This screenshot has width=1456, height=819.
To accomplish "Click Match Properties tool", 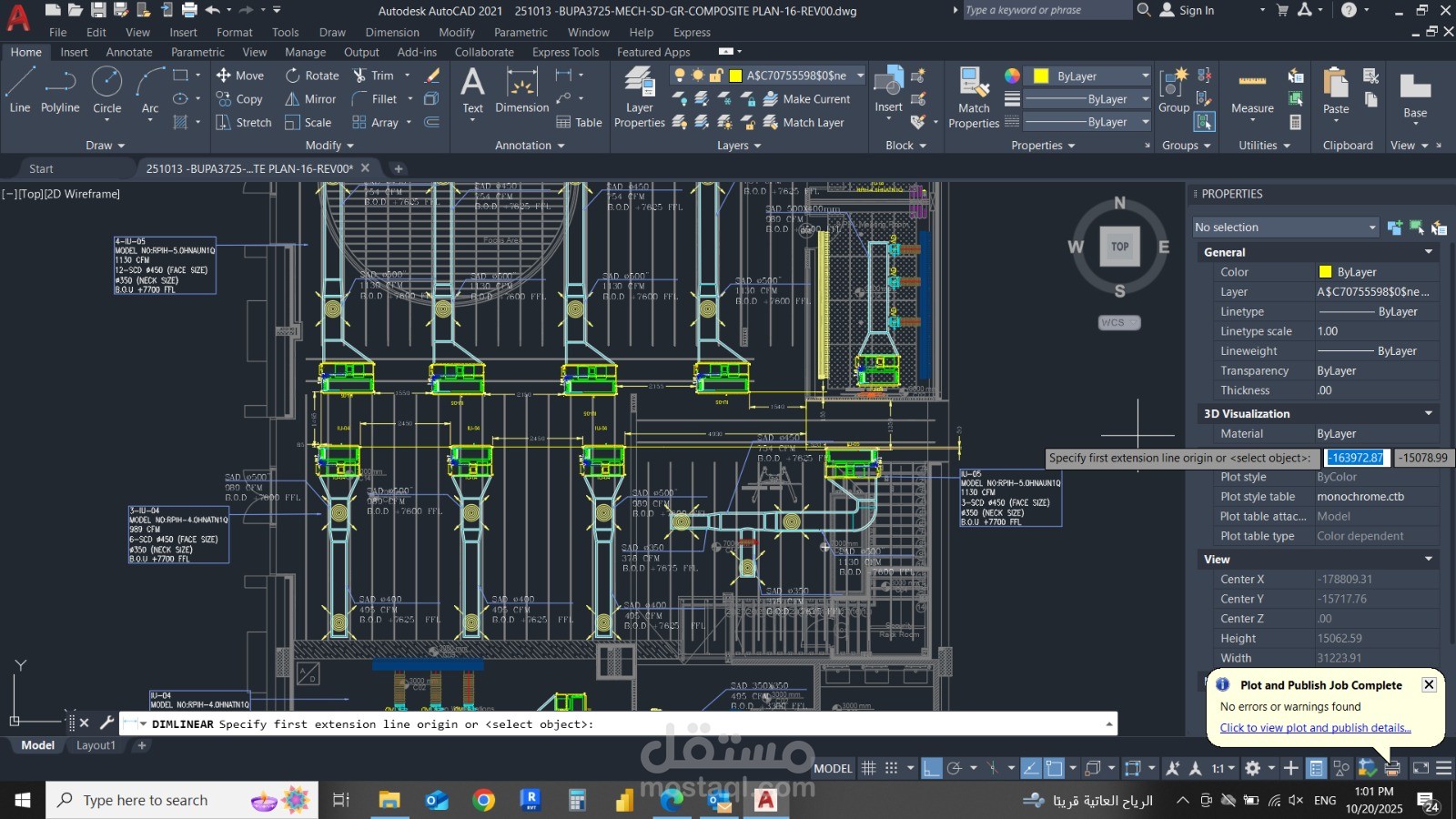I will click(974, 98).
